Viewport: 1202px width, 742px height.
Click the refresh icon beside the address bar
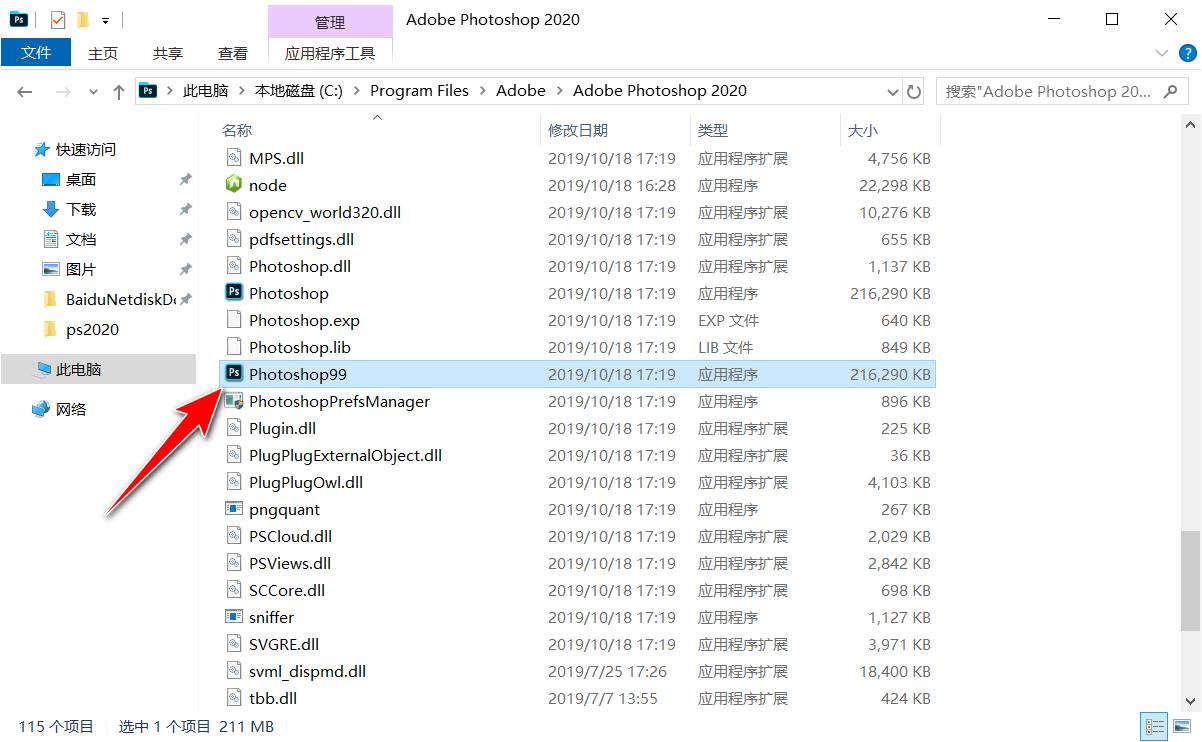pyautogui.click(x=914, y=90)
